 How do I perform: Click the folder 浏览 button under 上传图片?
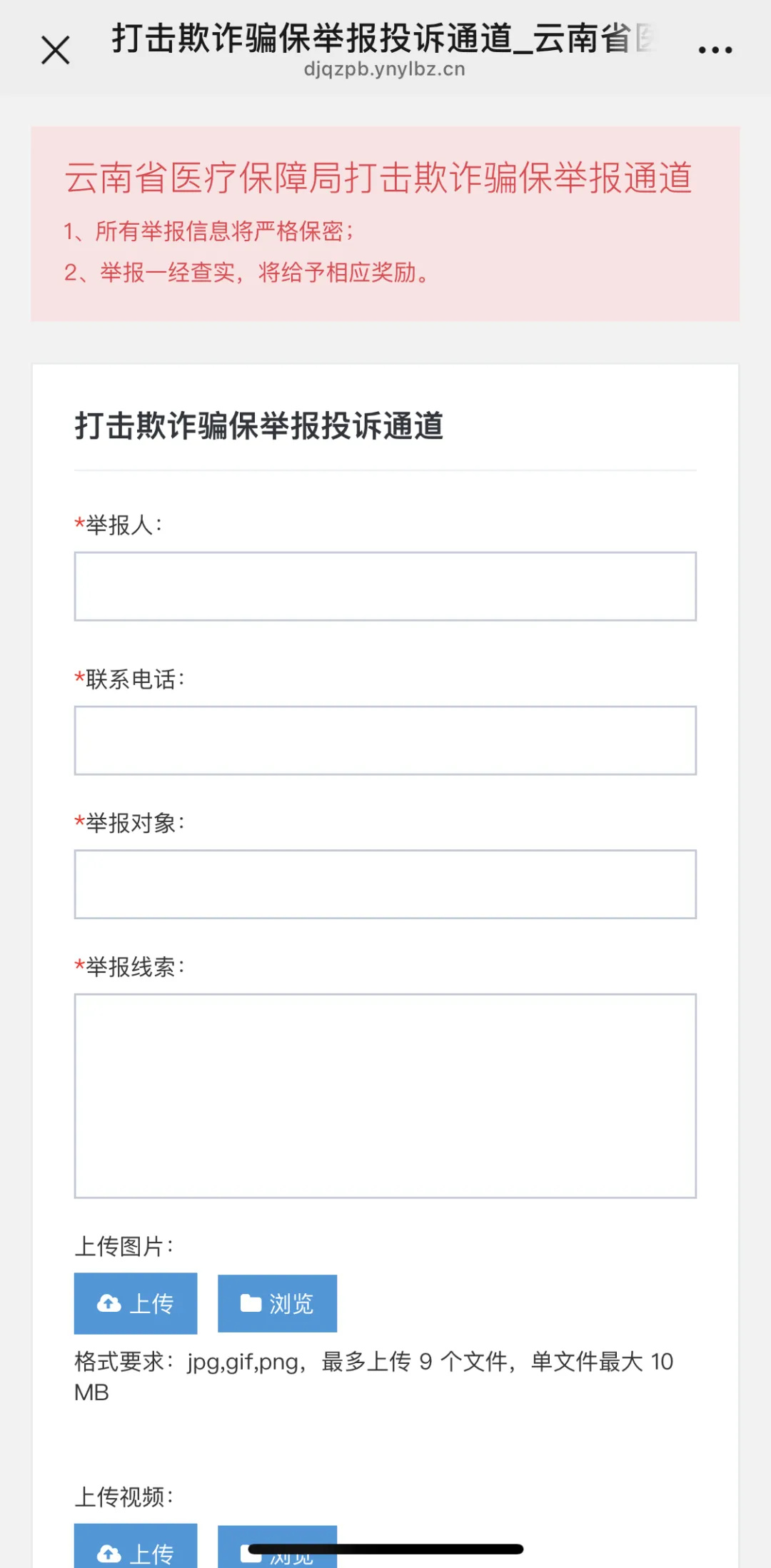277,1303
